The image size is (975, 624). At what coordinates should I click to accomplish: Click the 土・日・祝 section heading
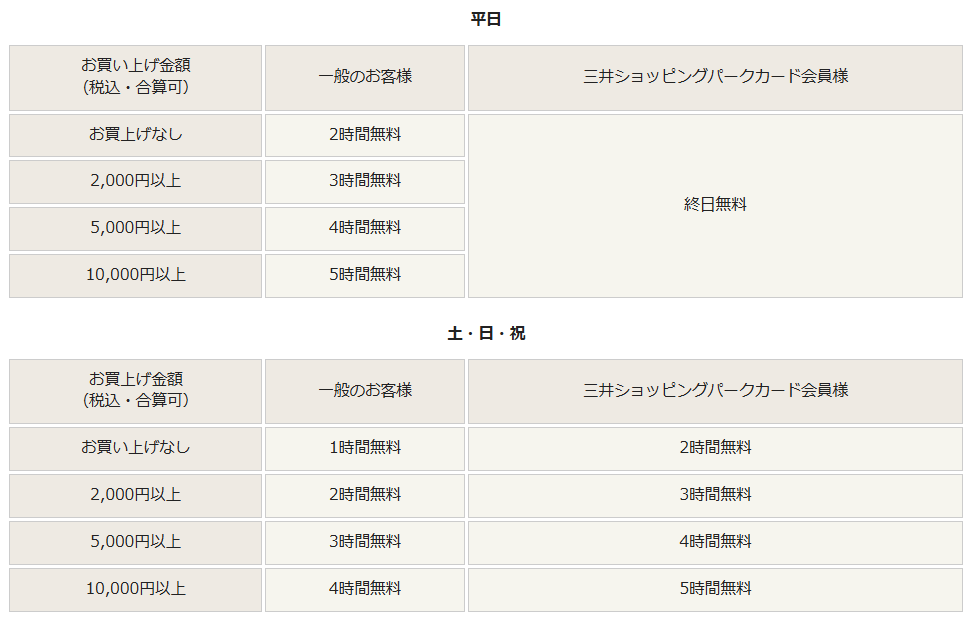(x=486, y=334)
